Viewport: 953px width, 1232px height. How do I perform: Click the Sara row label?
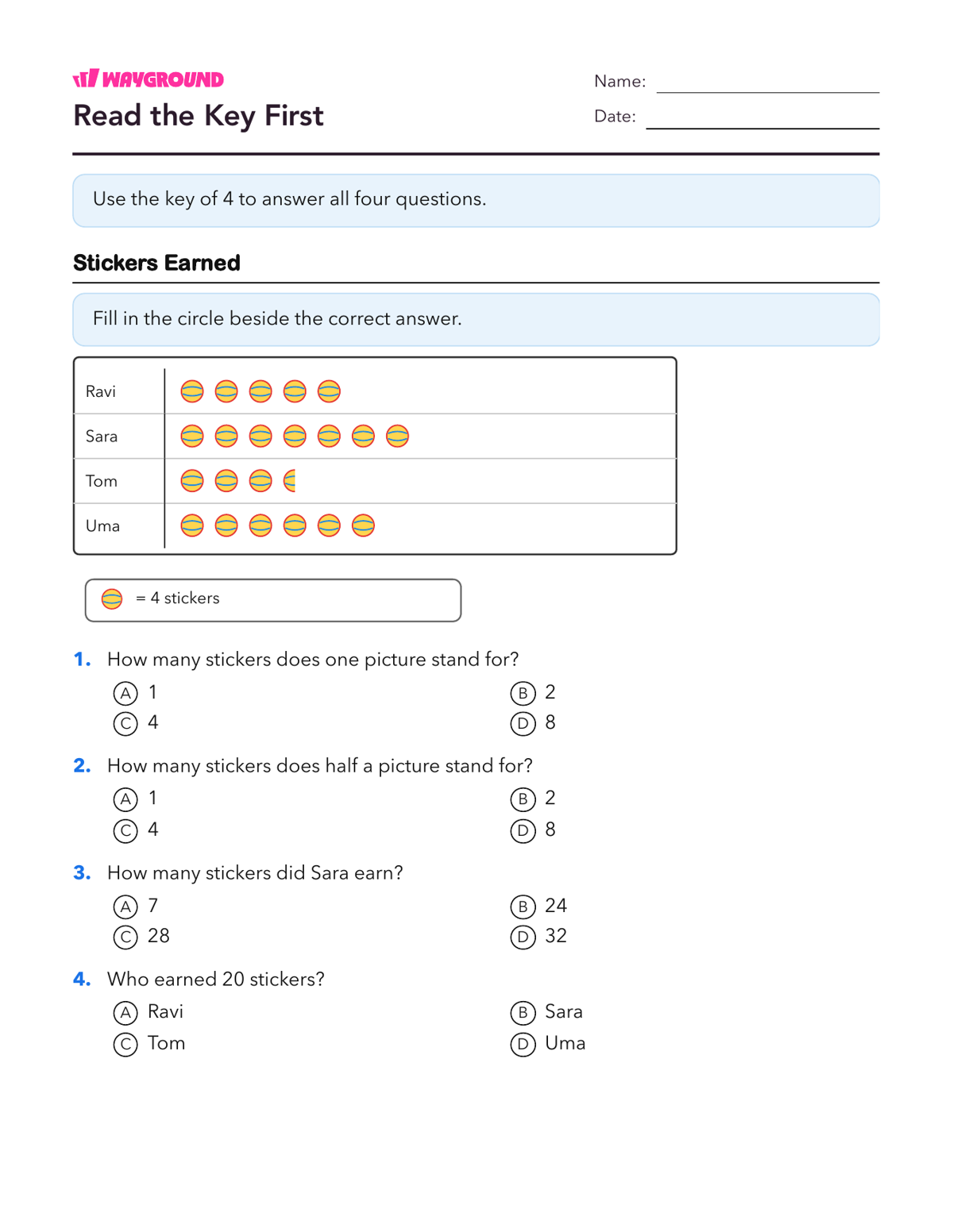[x=102, y=437]
